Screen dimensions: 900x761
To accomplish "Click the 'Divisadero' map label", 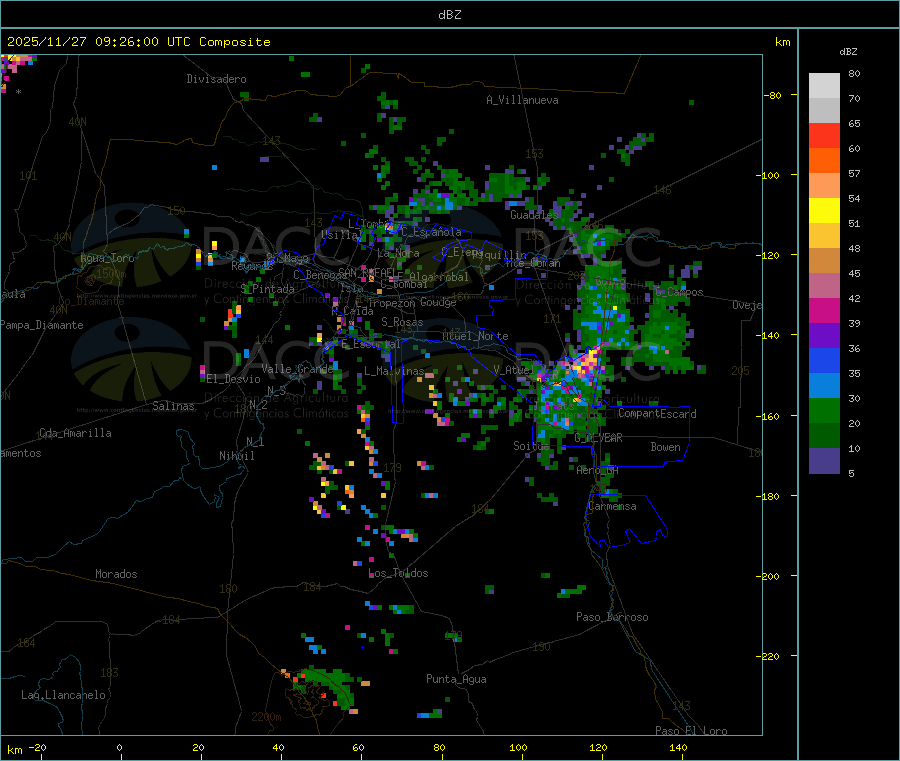I will pyautogui.click(x=216, y=79).
